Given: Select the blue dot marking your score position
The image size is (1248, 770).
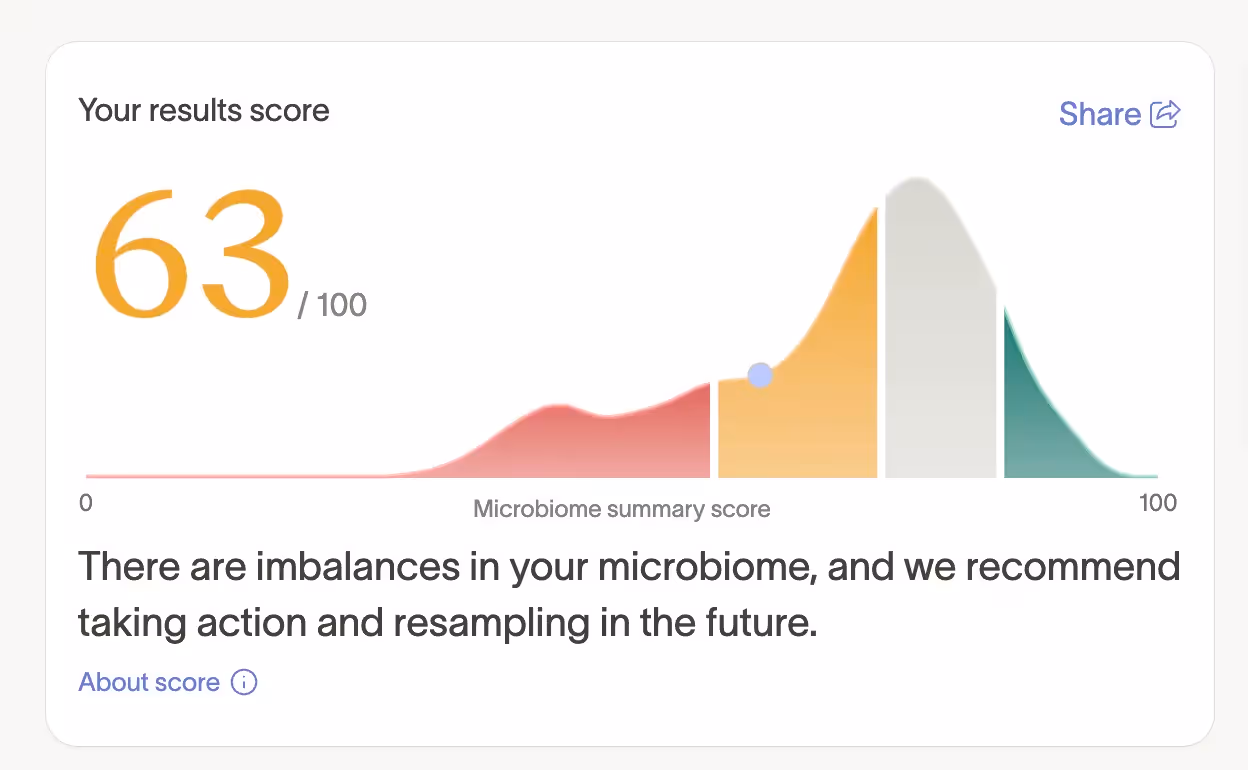Looking at the screenshot, I should pos(759,375).
